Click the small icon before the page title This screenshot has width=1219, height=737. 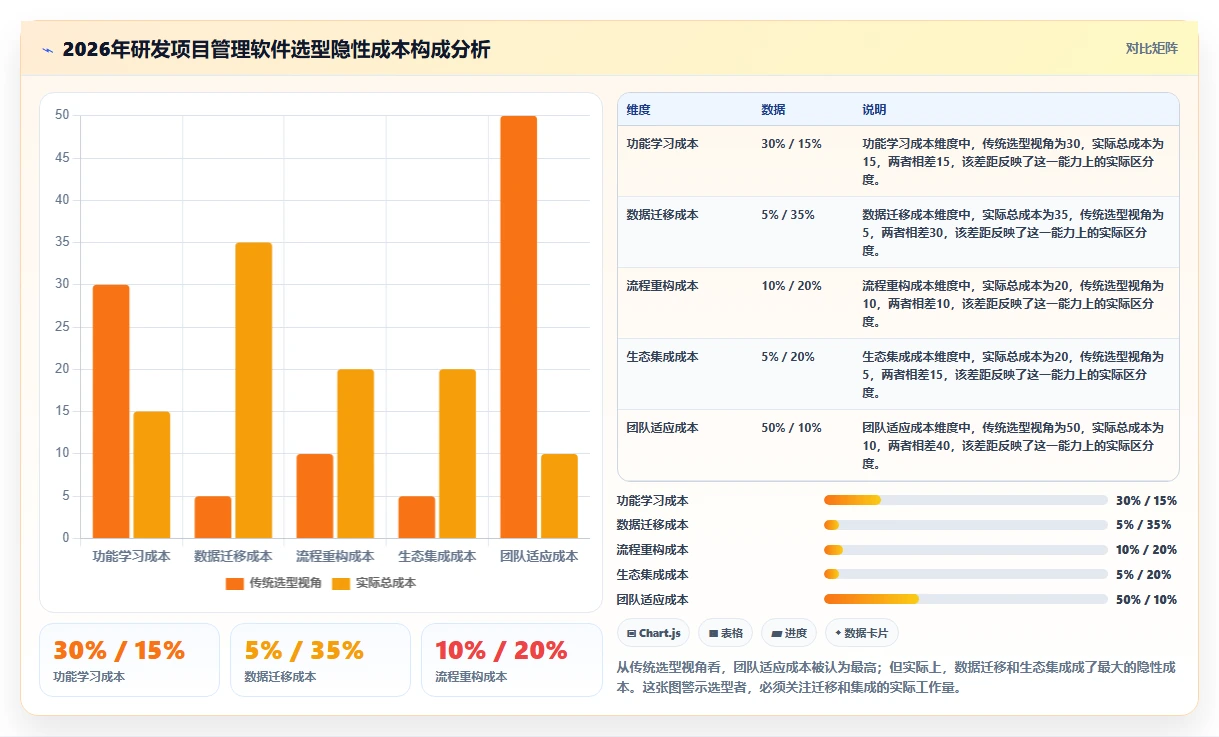47,50
